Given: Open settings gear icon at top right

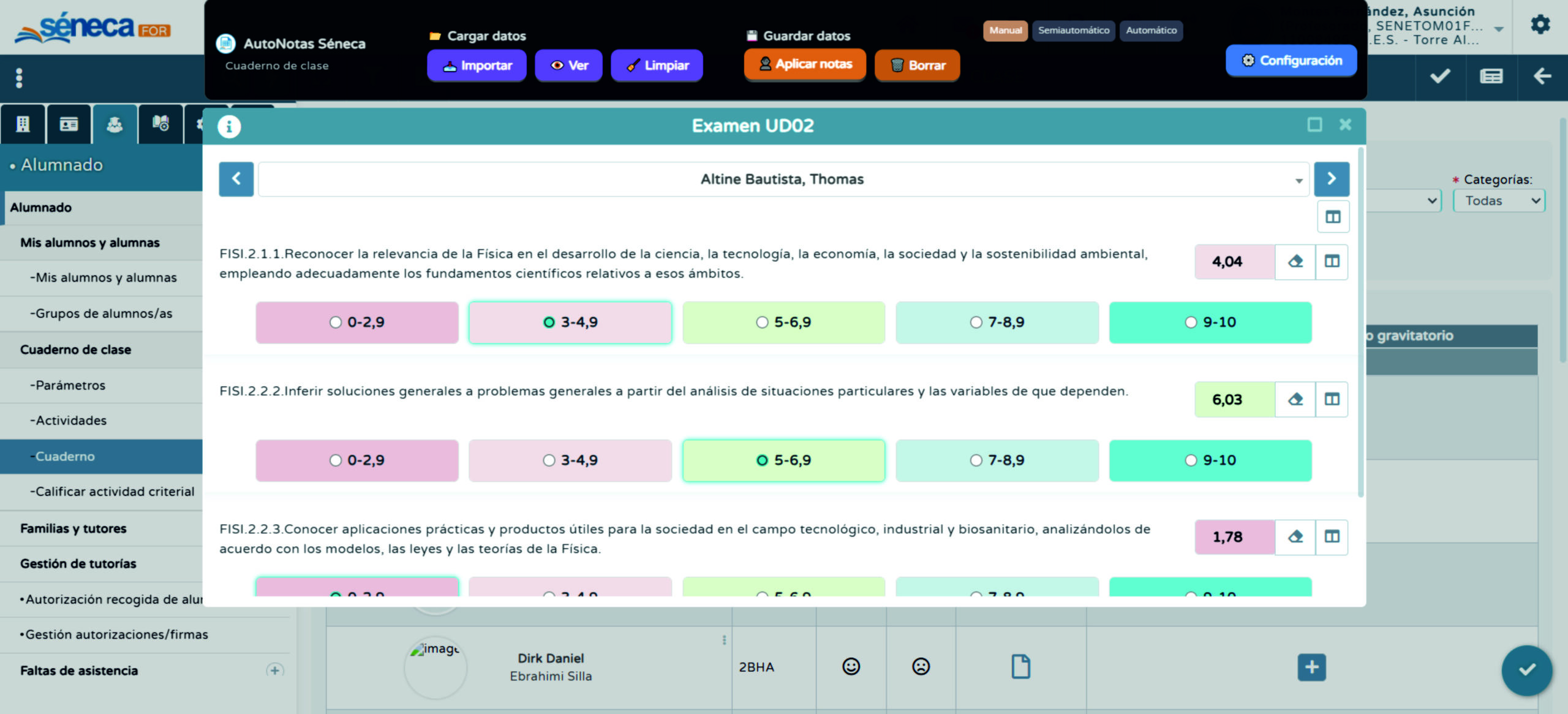Looking at the screenshot, I should point(1540,25).
